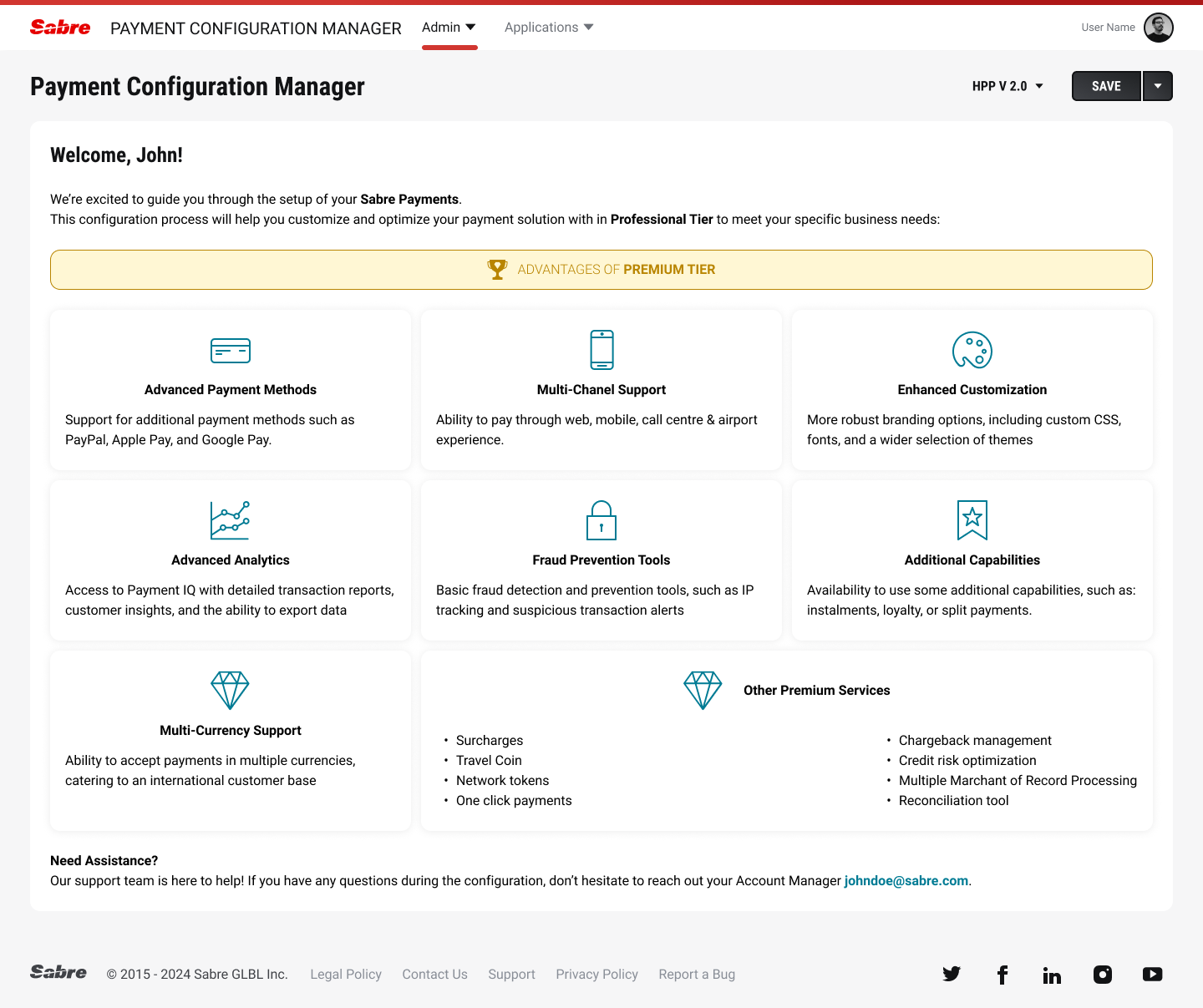This screenshot has height=1008, width=1203.
Task: Click the SAVE button
Action: 1106,86
